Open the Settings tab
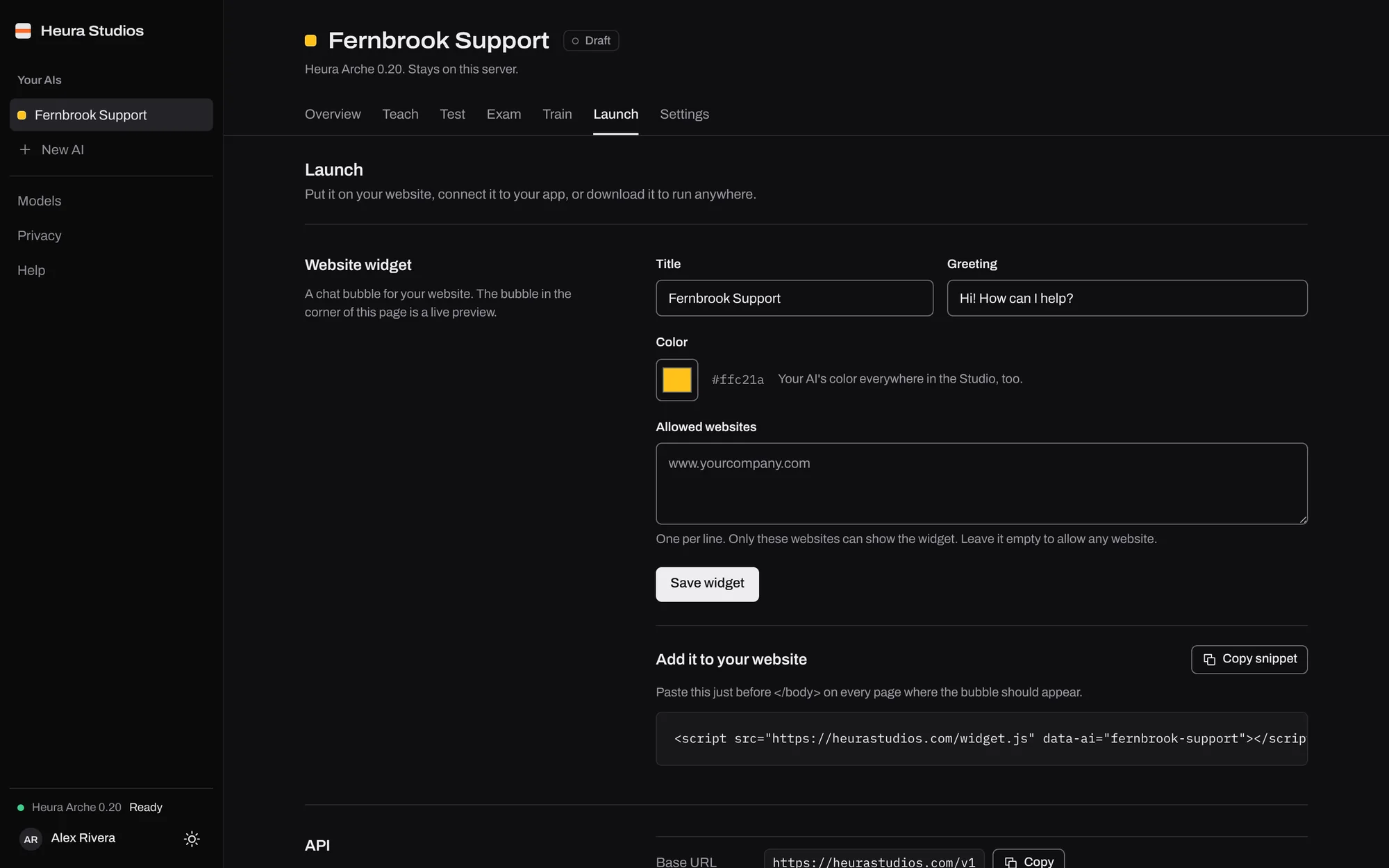The height and width of the screenshot is (868, 1389). 684,114
